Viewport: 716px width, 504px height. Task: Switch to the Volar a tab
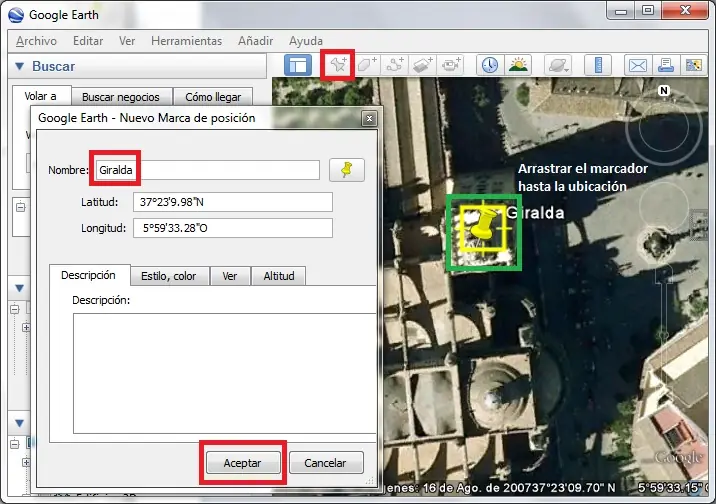(x=41, y=96)
